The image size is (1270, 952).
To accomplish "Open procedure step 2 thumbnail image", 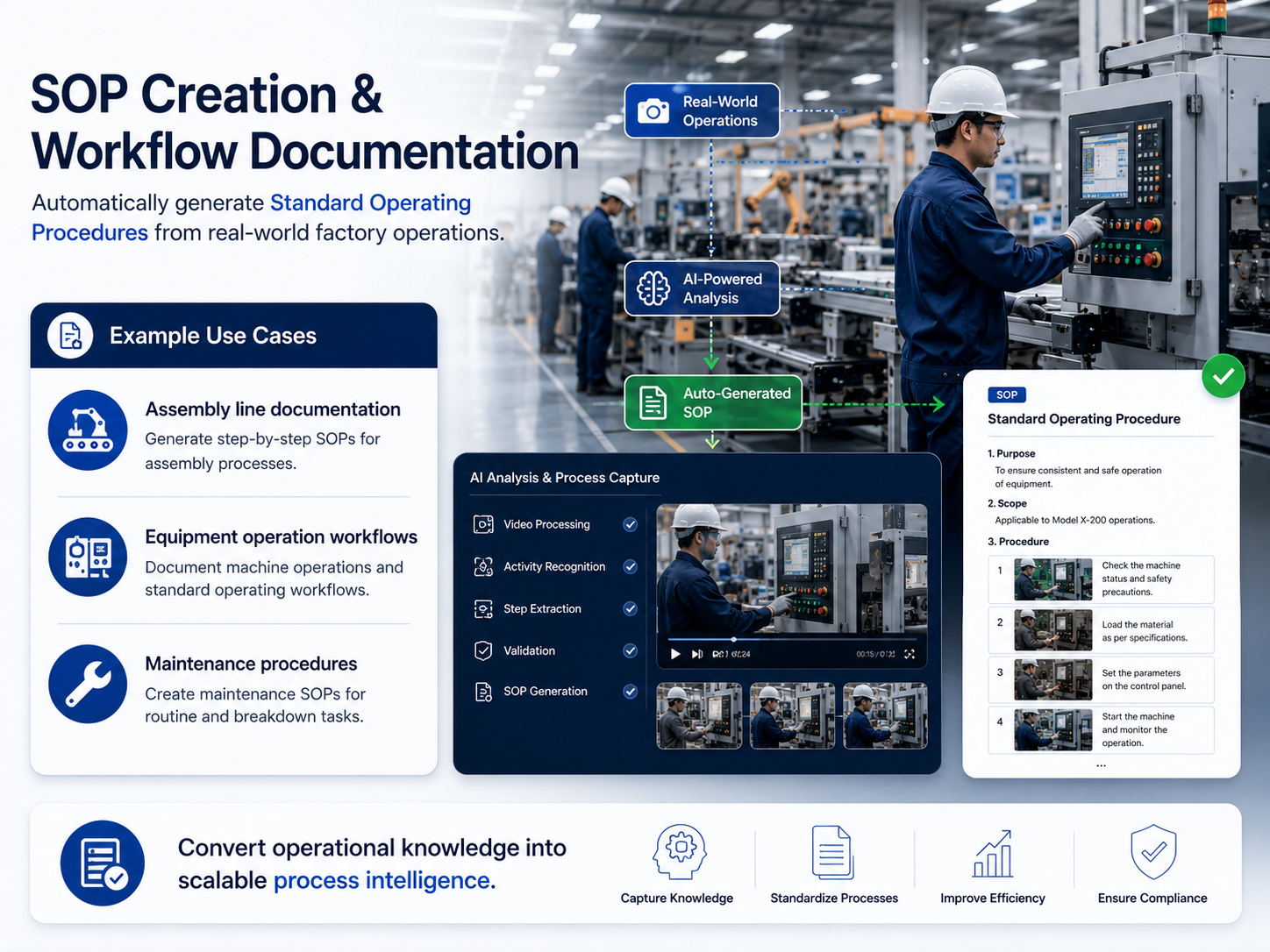I will click(1053, 630).
